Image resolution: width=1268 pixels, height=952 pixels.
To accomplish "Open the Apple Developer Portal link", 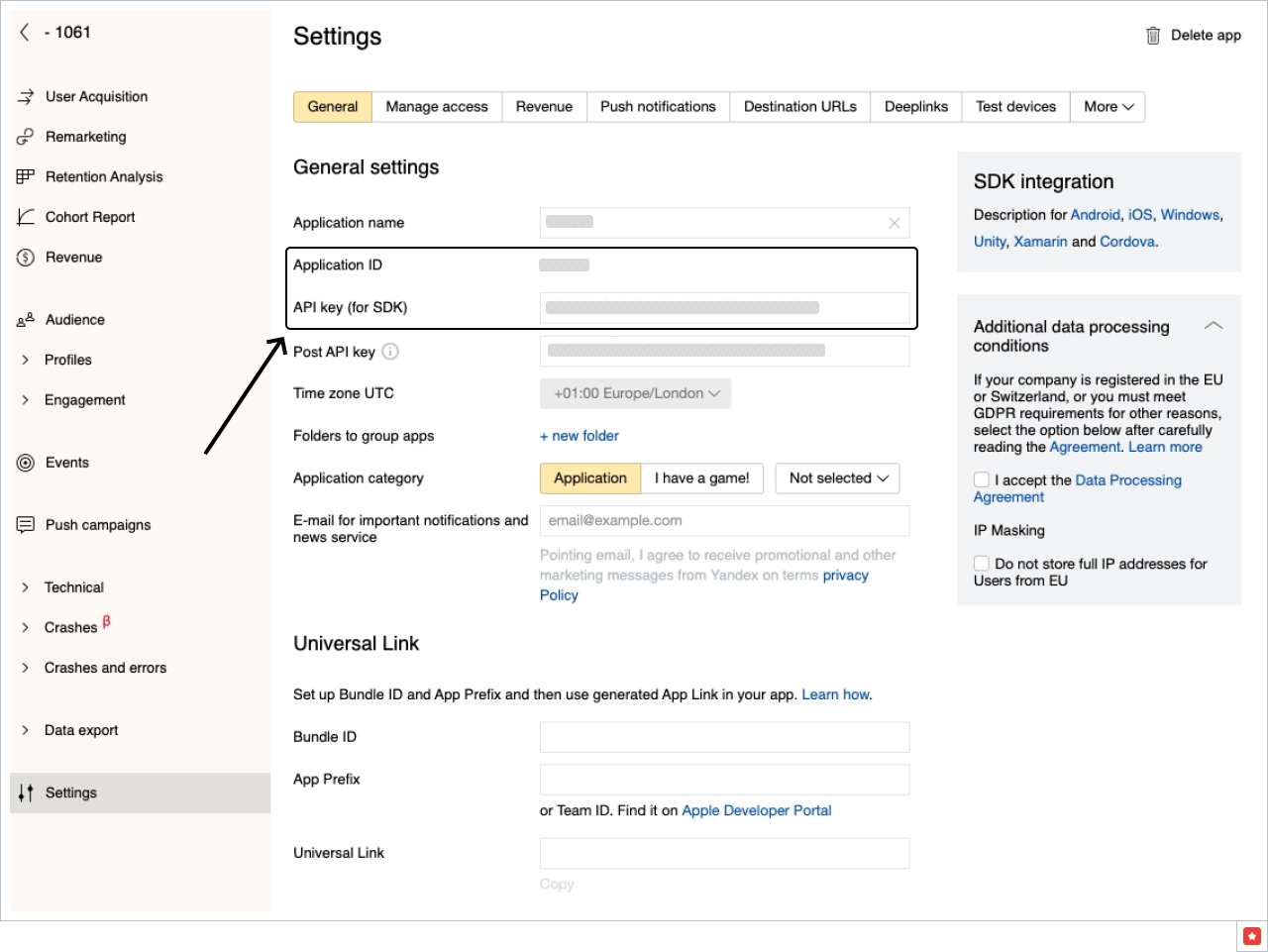I will (756, 810).
